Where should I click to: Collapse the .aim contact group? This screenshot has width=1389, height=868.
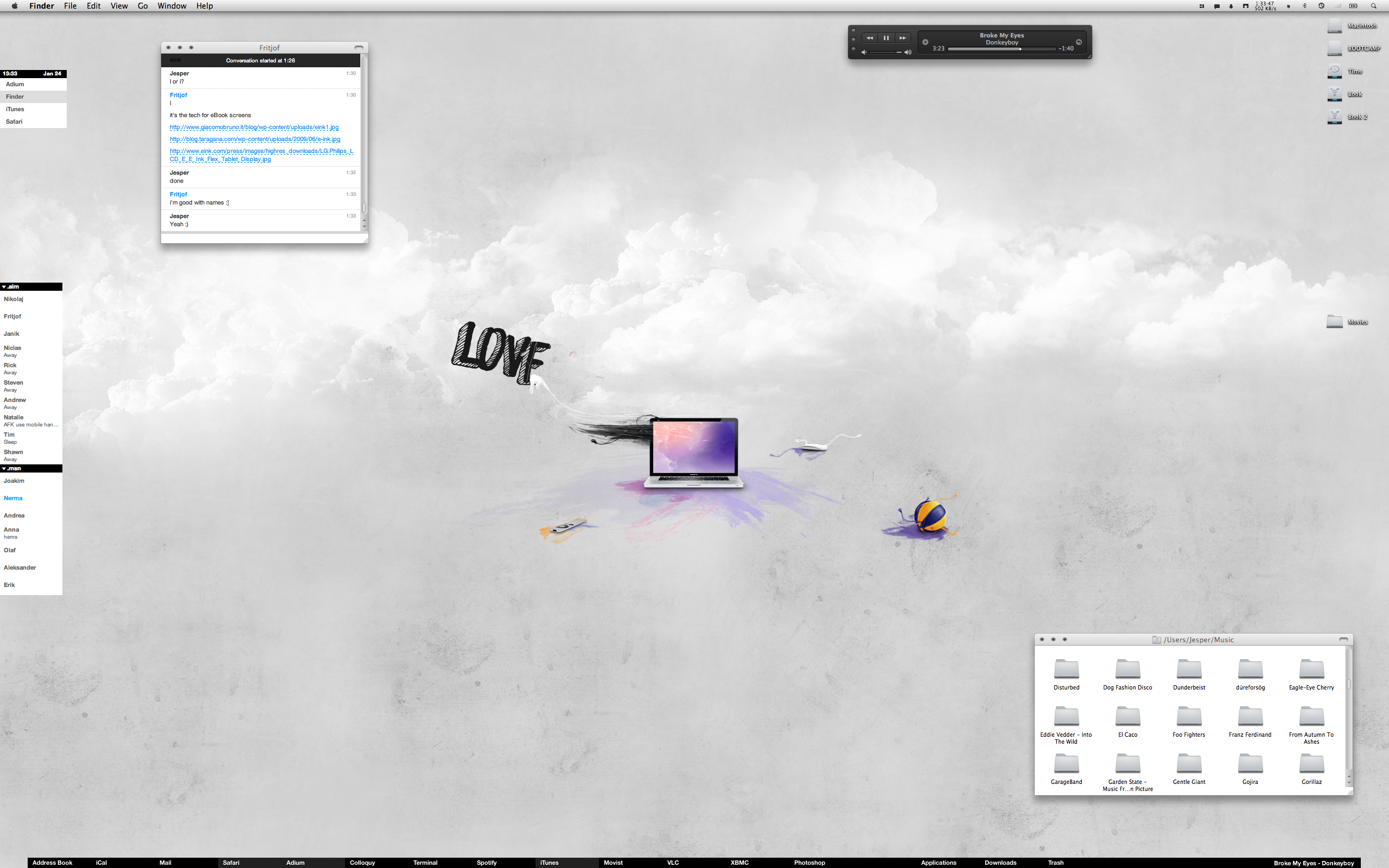click(4, 286)
